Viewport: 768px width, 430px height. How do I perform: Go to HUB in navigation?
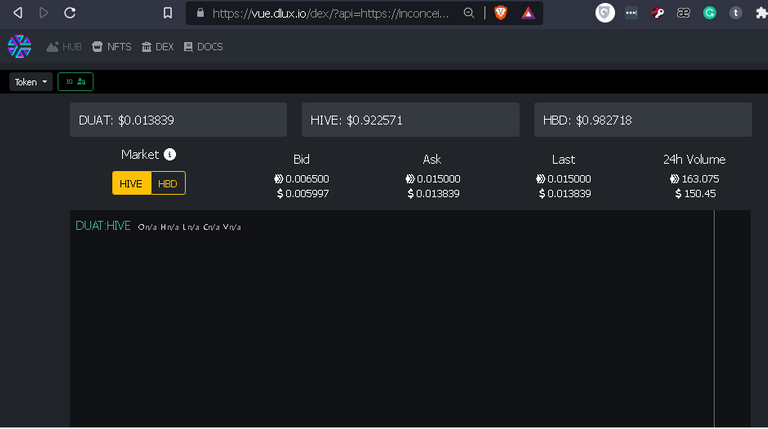pyautogui.click(x=64, y=47)
